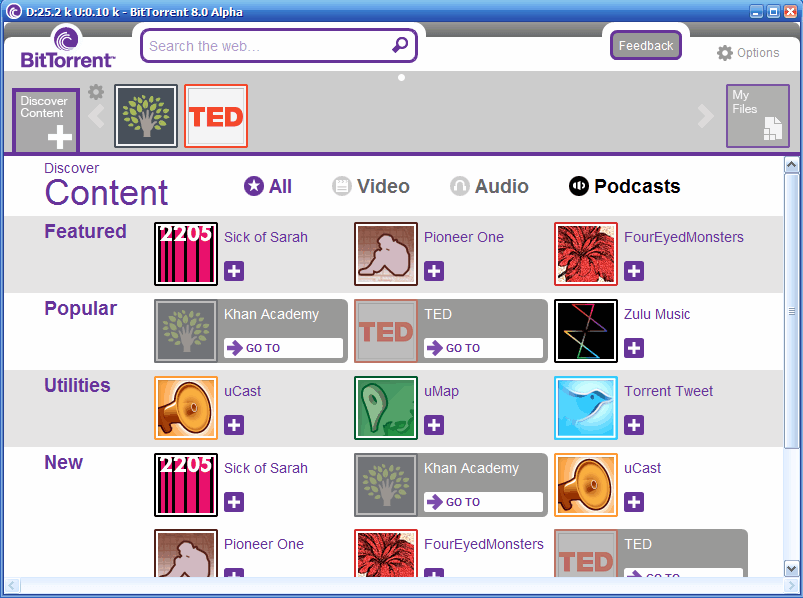Click Khan Academy thumbnail in New row
This screenshot has height=598, width=803.
point(386,485)
